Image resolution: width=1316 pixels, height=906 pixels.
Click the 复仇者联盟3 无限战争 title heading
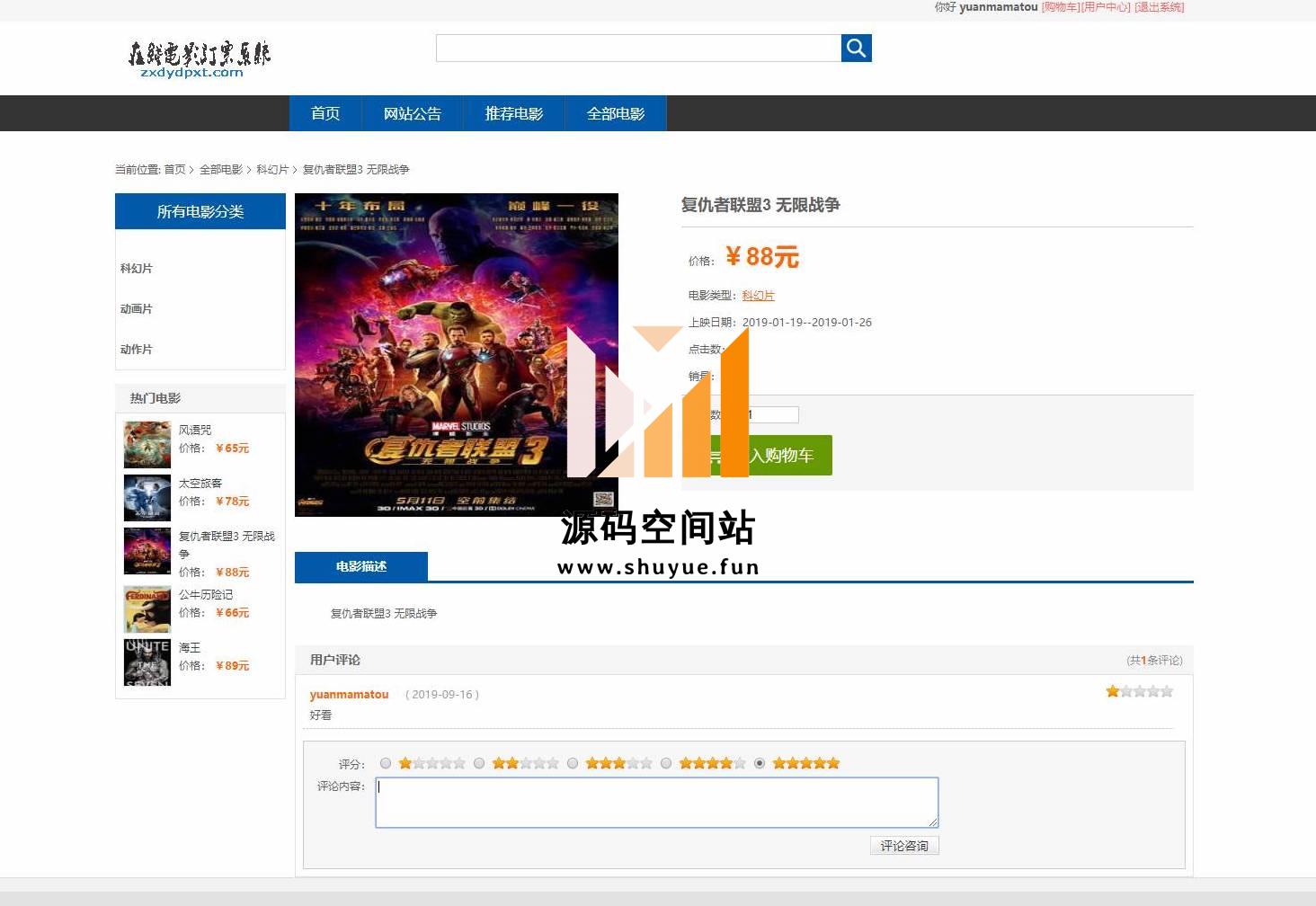point(760,205)
